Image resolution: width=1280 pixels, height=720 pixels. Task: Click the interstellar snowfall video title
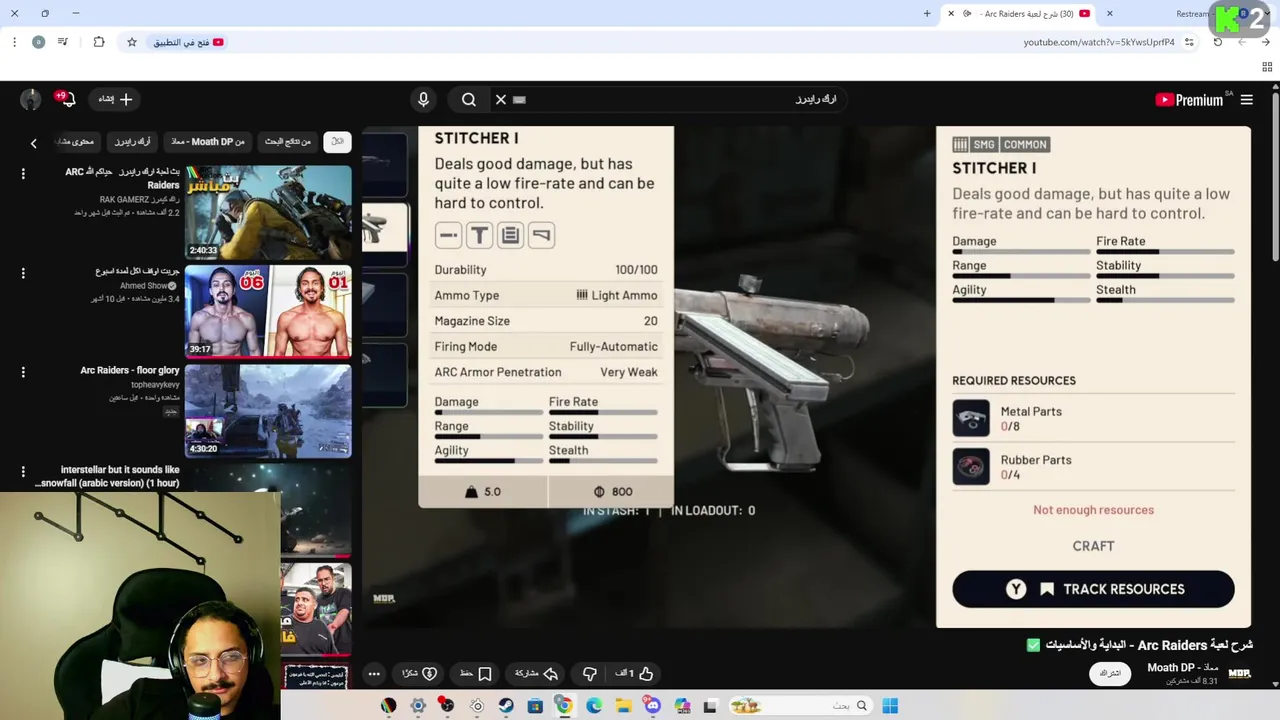(x=108, y=476)
